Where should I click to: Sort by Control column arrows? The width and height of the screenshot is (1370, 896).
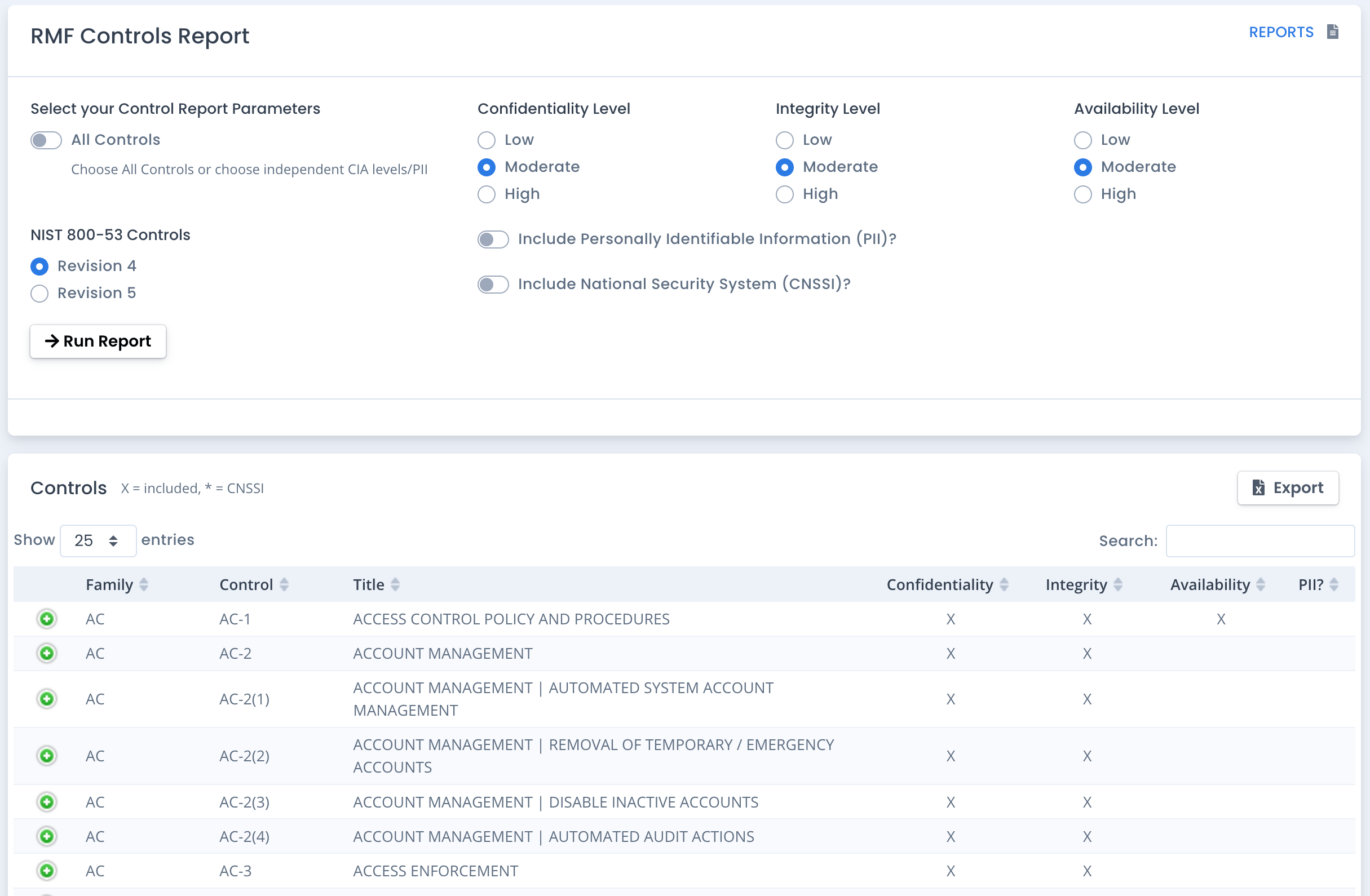(x=284, y=585)
